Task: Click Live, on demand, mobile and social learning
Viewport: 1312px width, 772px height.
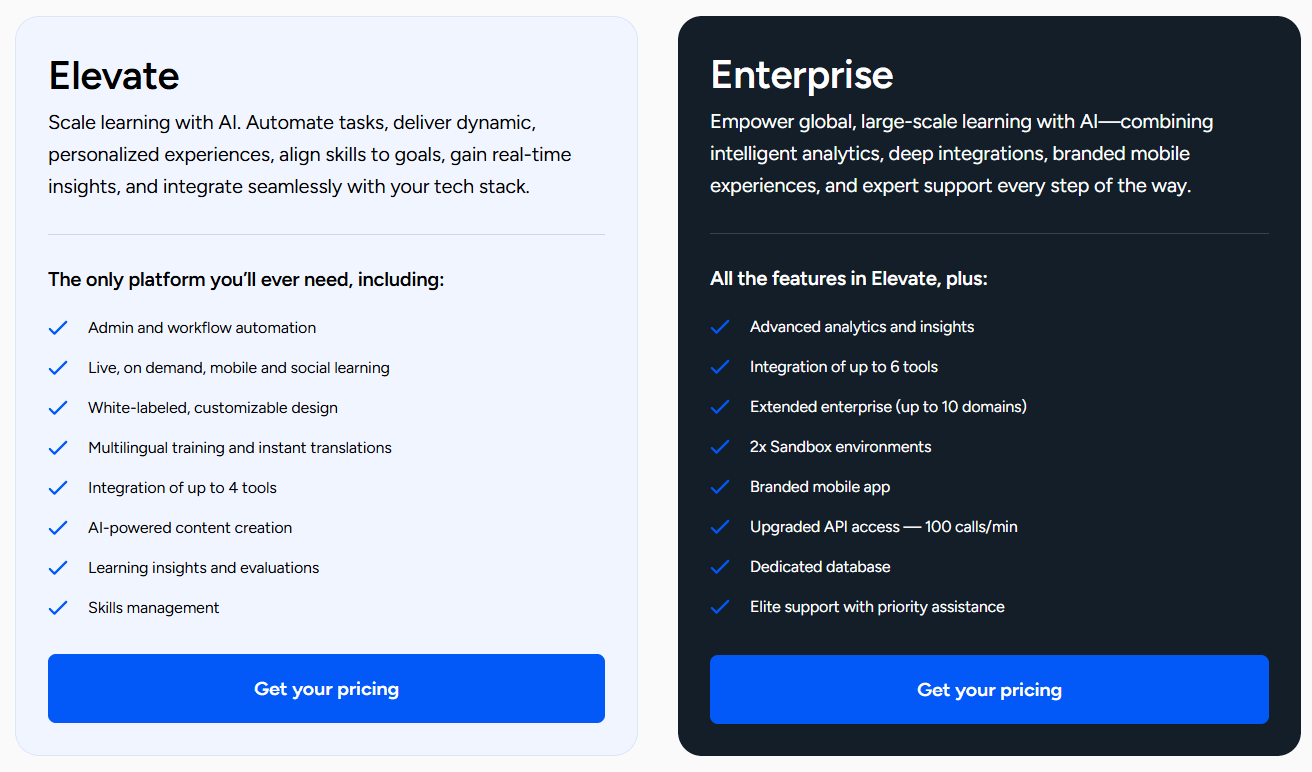Action: coord(239,368)
